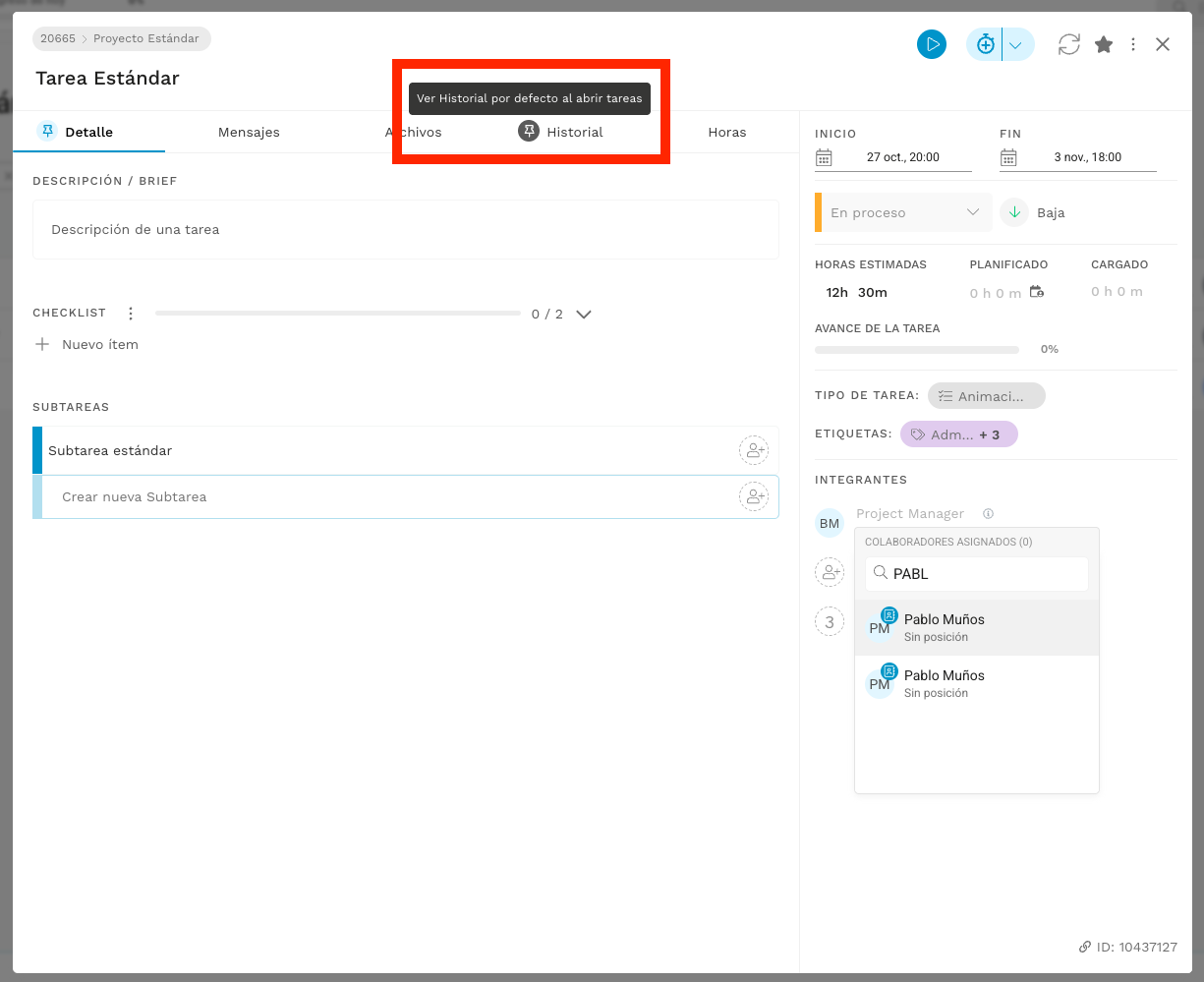
Task: Click start date 27 oct., 20:00
Action: tap(903, 157)
